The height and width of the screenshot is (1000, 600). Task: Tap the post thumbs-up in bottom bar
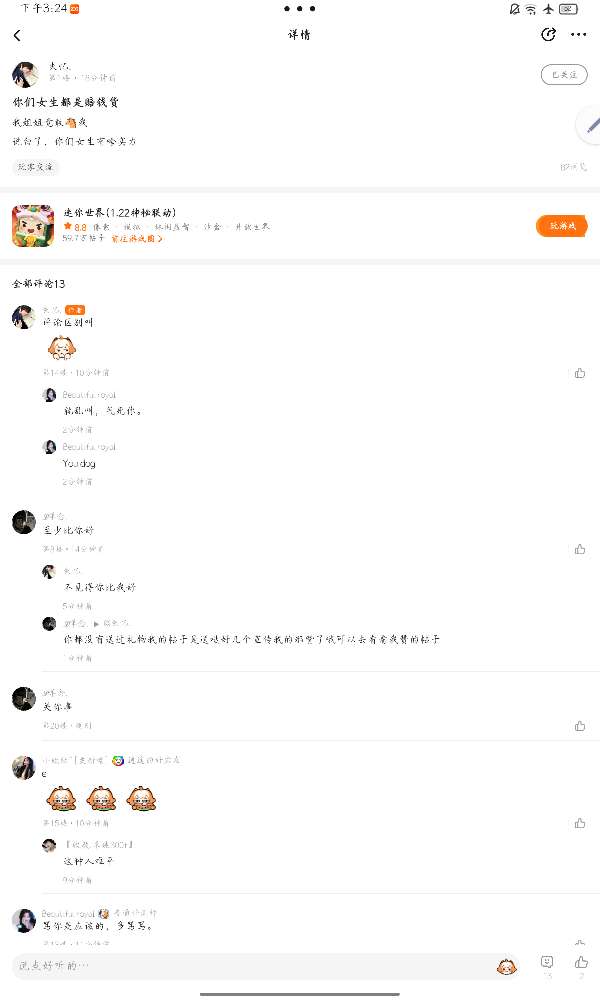click(581, 962)
